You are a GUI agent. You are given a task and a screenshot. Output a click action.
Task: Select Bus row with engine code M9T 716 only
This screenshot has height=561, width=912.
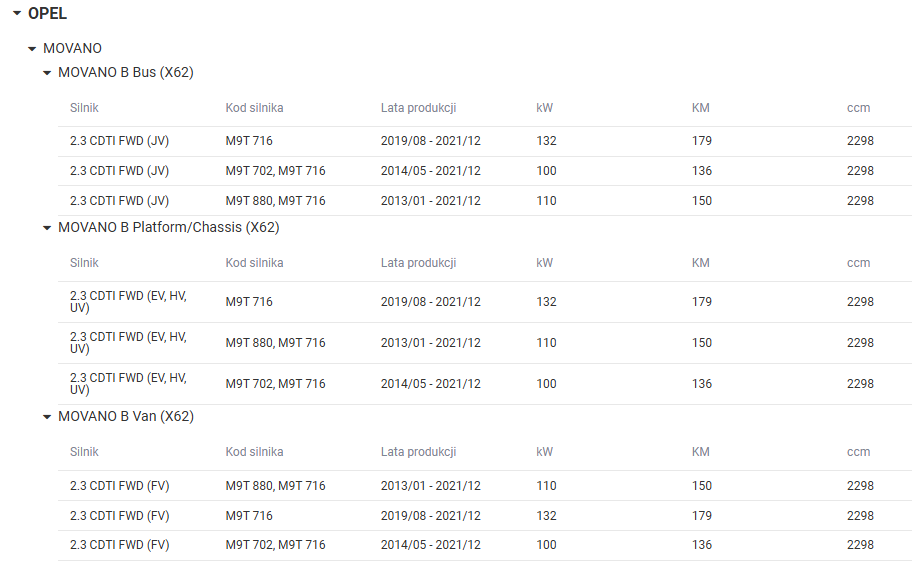click(485, 141)
